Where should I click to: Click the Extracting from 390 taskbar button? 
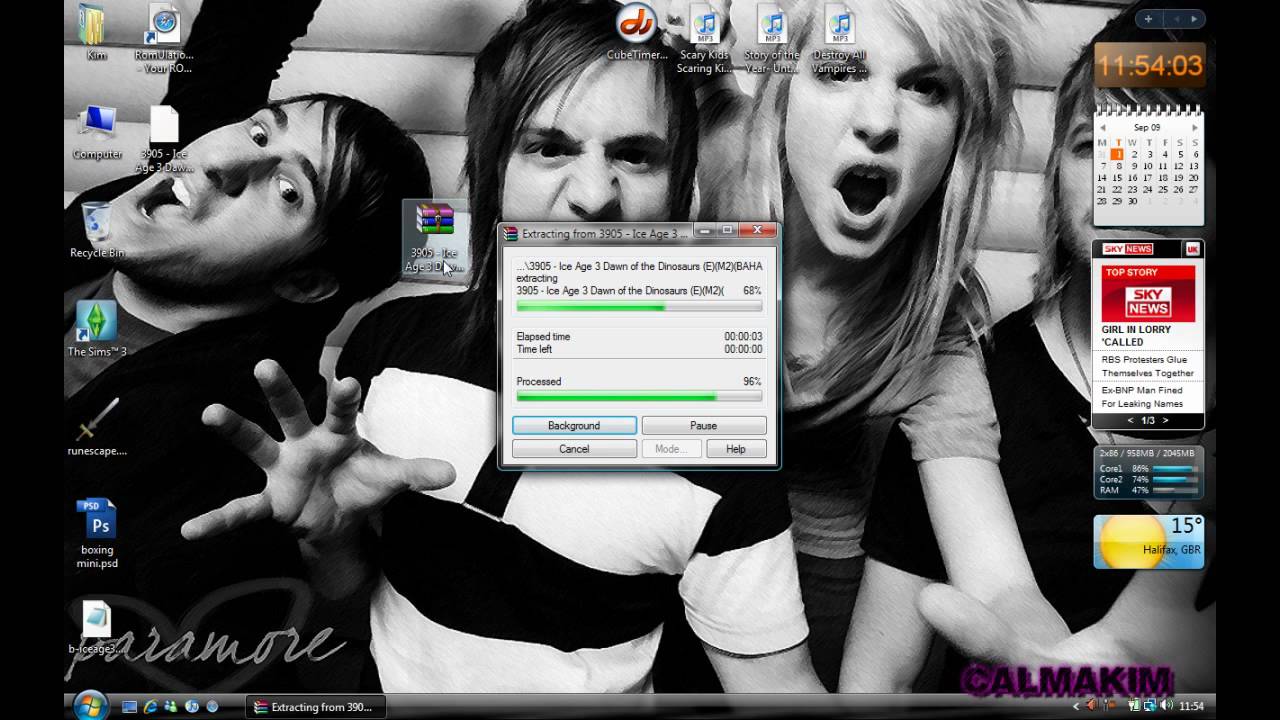point(315,706)
